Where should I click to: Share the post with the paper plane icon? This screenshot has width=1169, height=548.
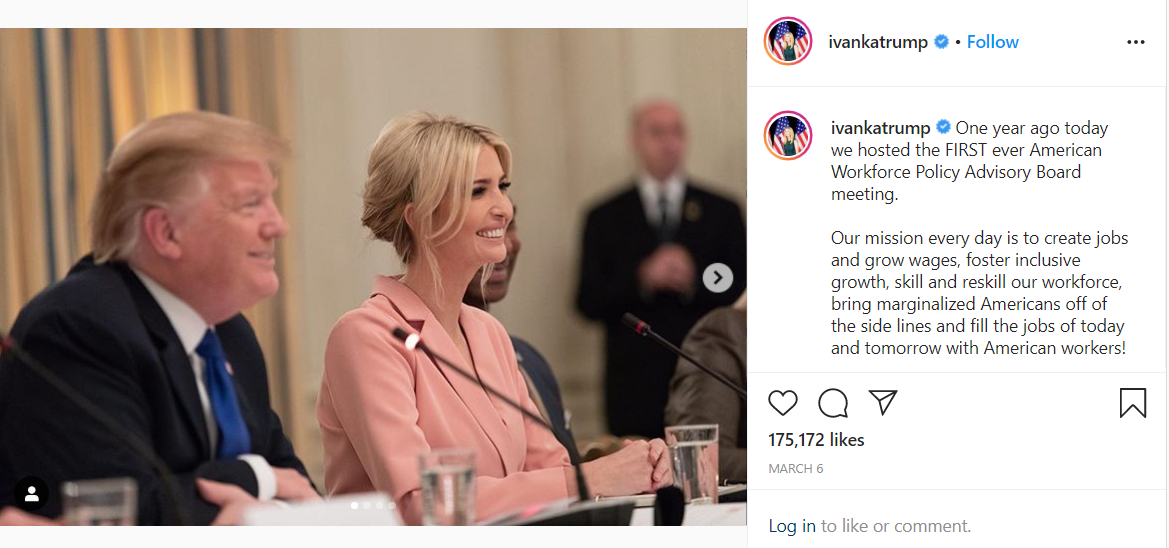point(883,403)
